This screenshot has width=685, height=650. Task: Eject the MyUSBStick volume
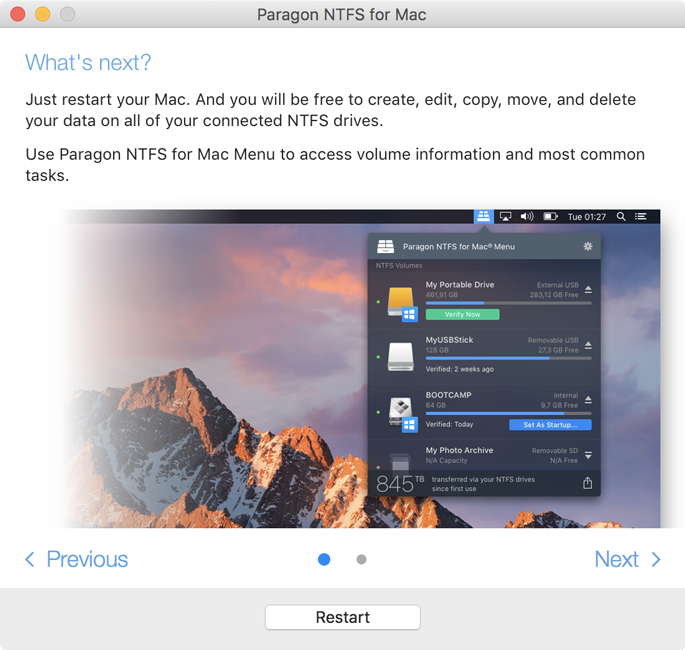[588, 345]
